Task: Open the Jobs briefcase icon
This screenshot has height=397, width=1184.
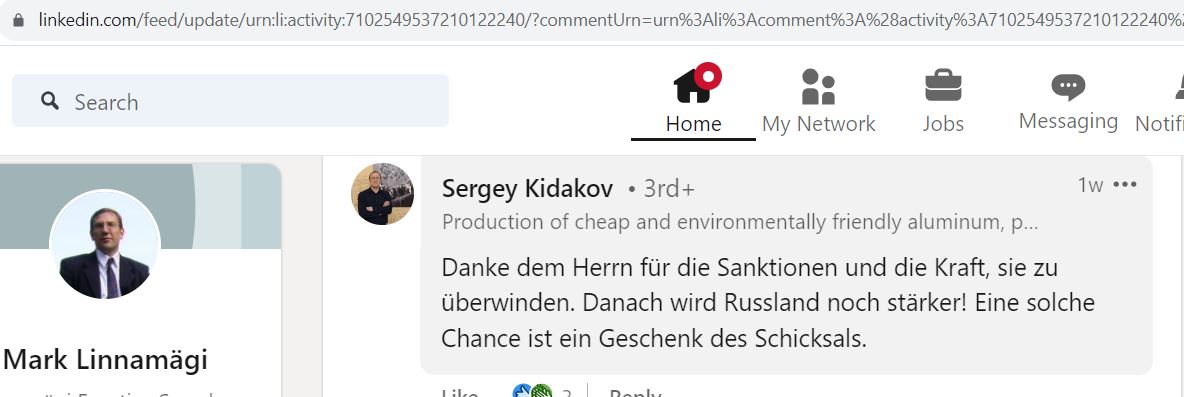Action: [x=943, y=85]
